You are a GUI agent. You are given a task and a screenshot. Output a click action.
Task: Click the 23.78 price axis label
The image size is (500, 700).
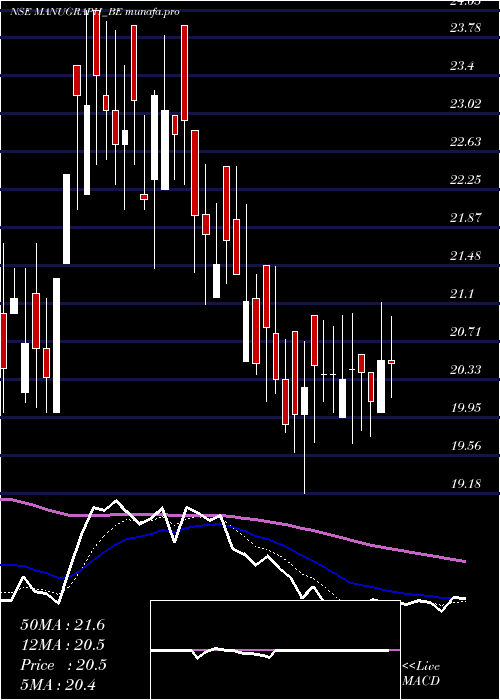point(466,28)
